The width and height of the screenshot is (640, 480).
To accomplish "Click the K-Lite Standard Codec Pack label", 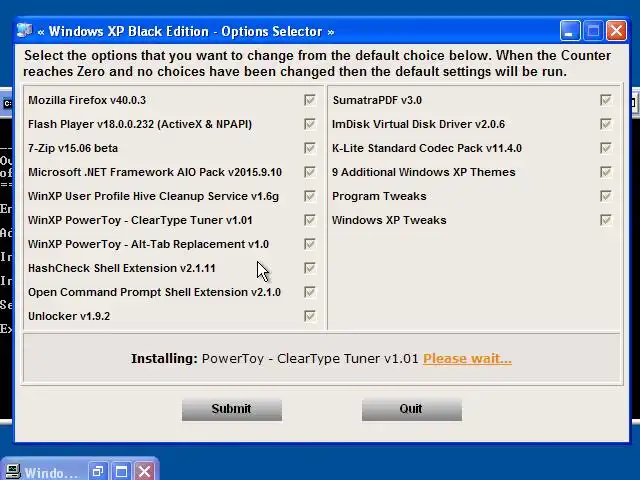I will [x=427, y=148].
